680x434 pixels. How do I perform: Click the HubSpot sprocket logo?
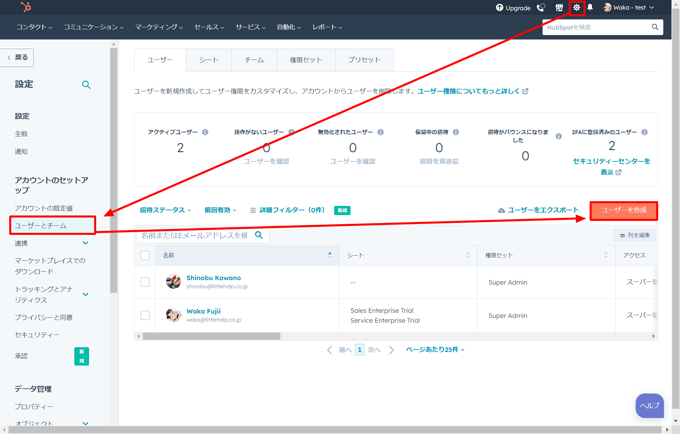(x=25, y=8)
